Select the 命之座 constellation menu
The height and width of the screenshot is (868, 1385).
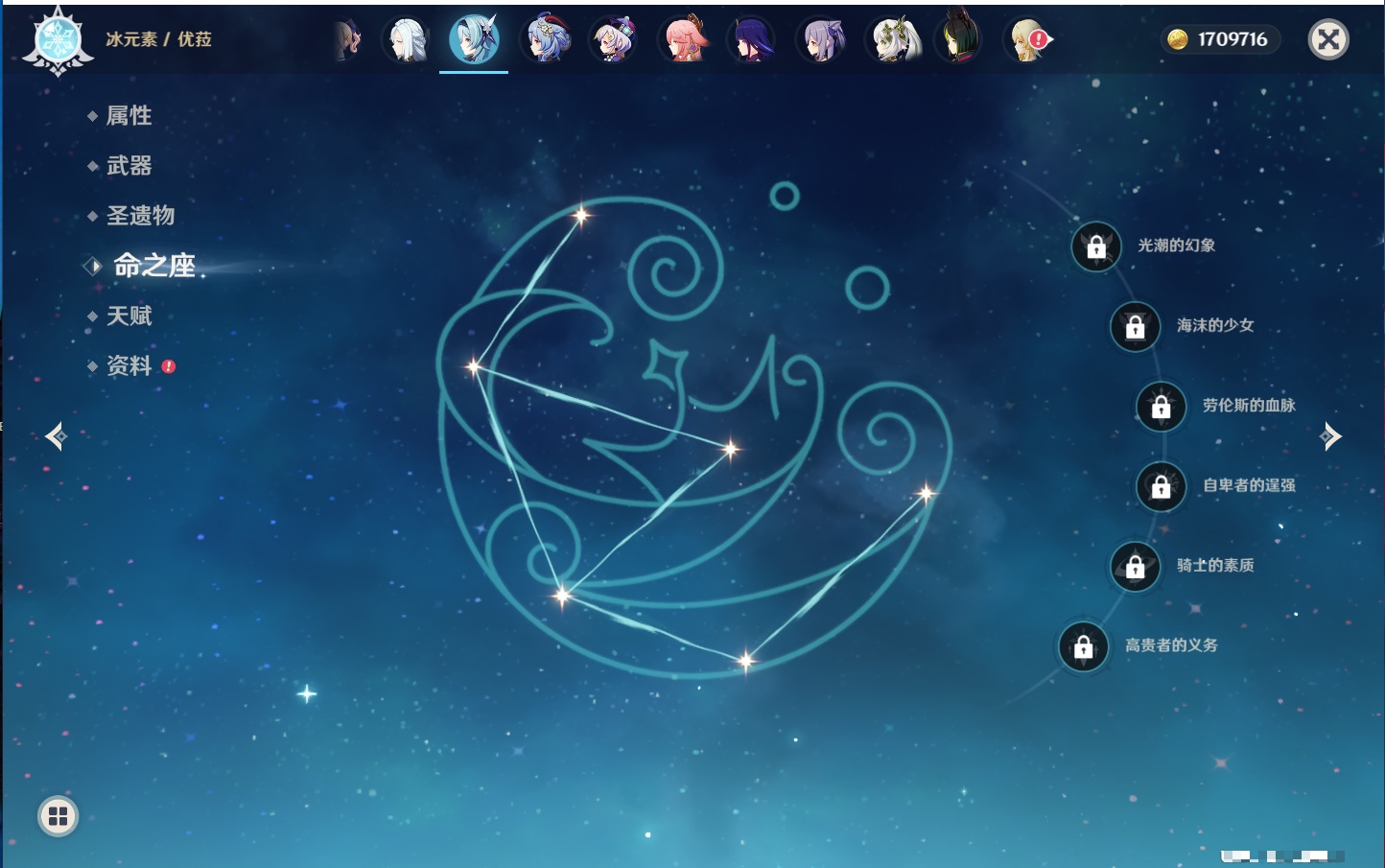[x=153, y=266]
